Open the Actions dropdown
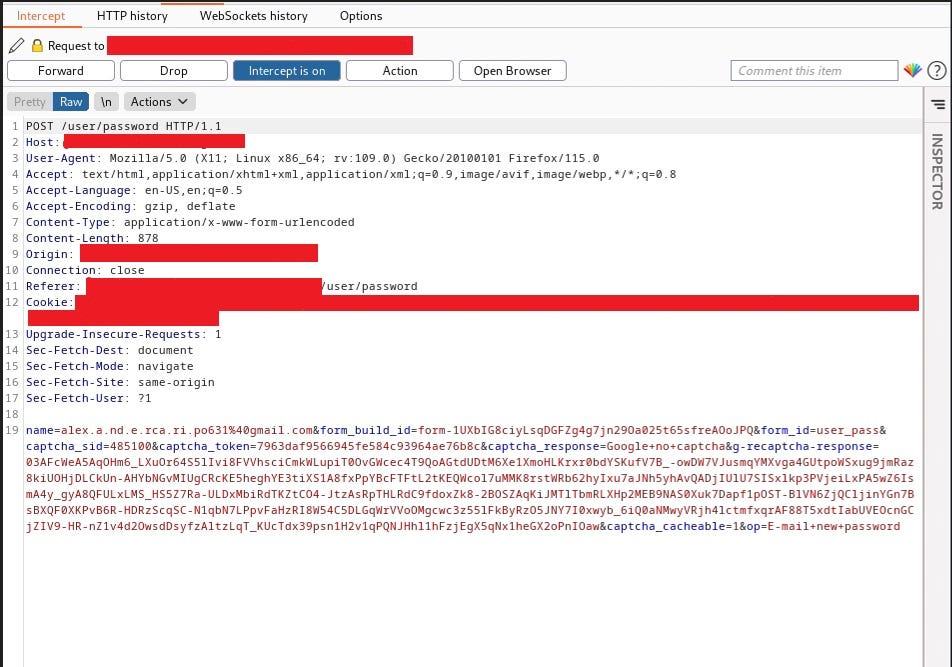 [159, 101]
